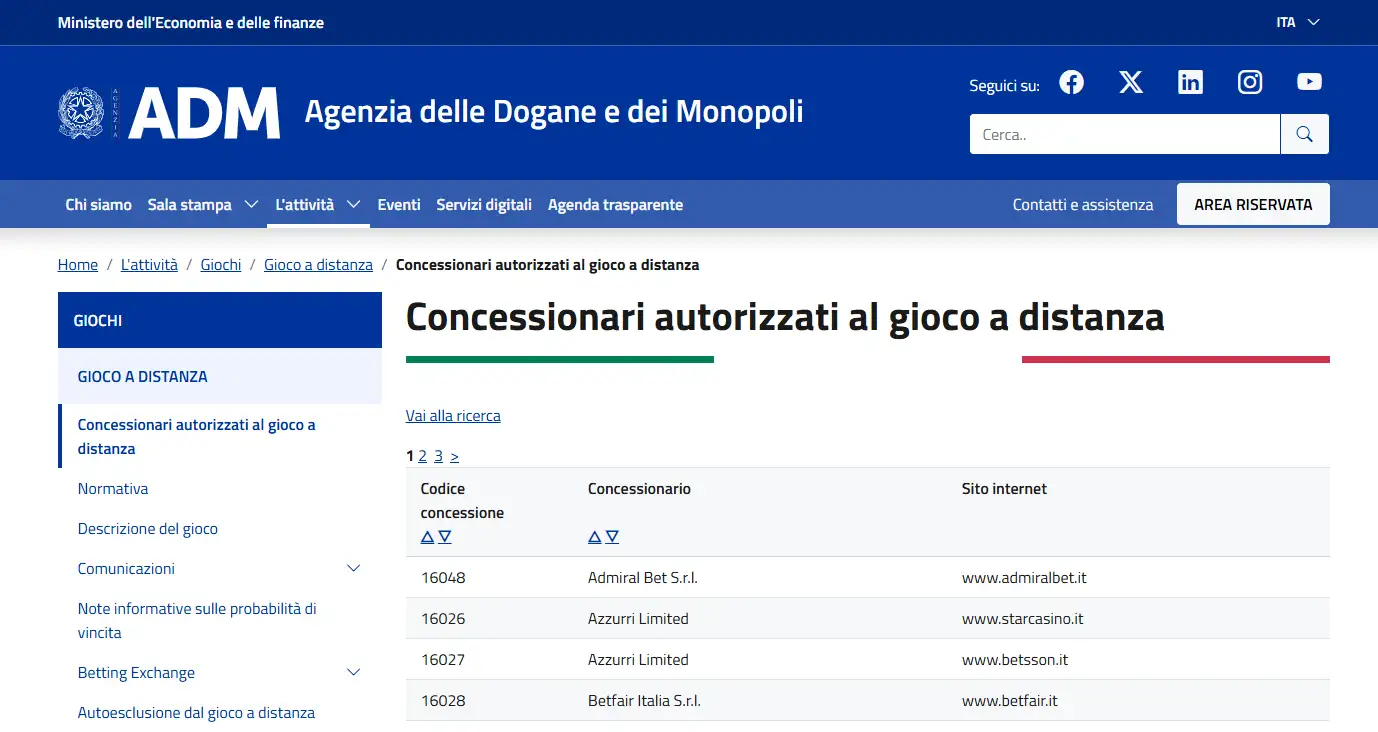Open Ministero dell'Economia e delle finanze link

click(x=191, y=22)
